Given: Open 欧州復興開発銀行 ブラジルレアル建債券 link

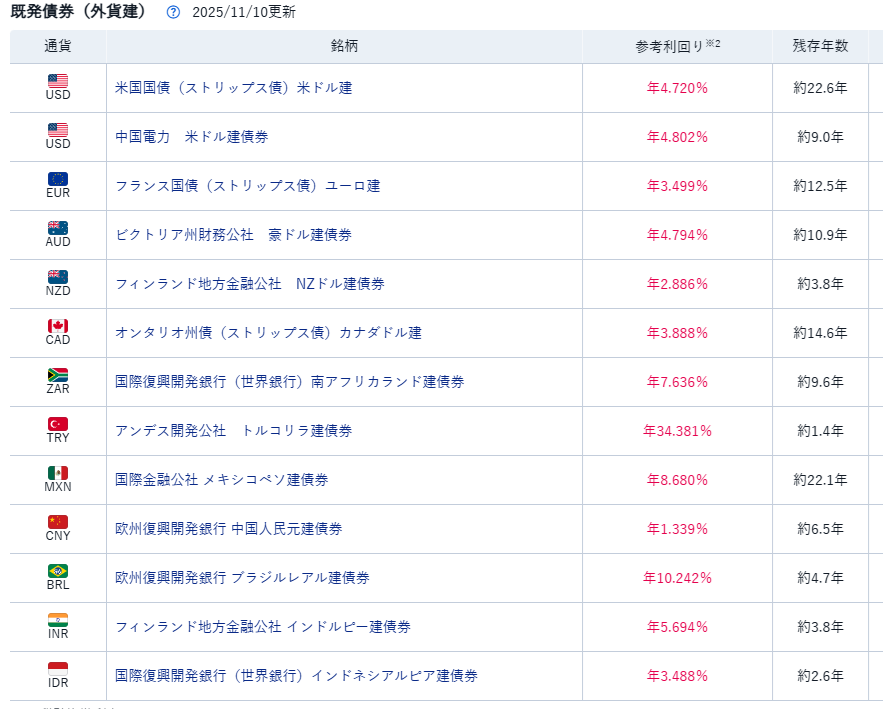Looking at the screenshot, I should click(242, 578).
